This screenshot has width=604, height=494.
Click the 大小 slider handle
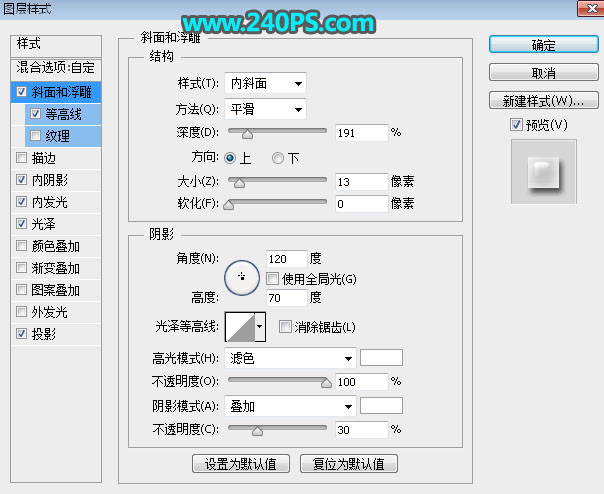click(239, 183)
